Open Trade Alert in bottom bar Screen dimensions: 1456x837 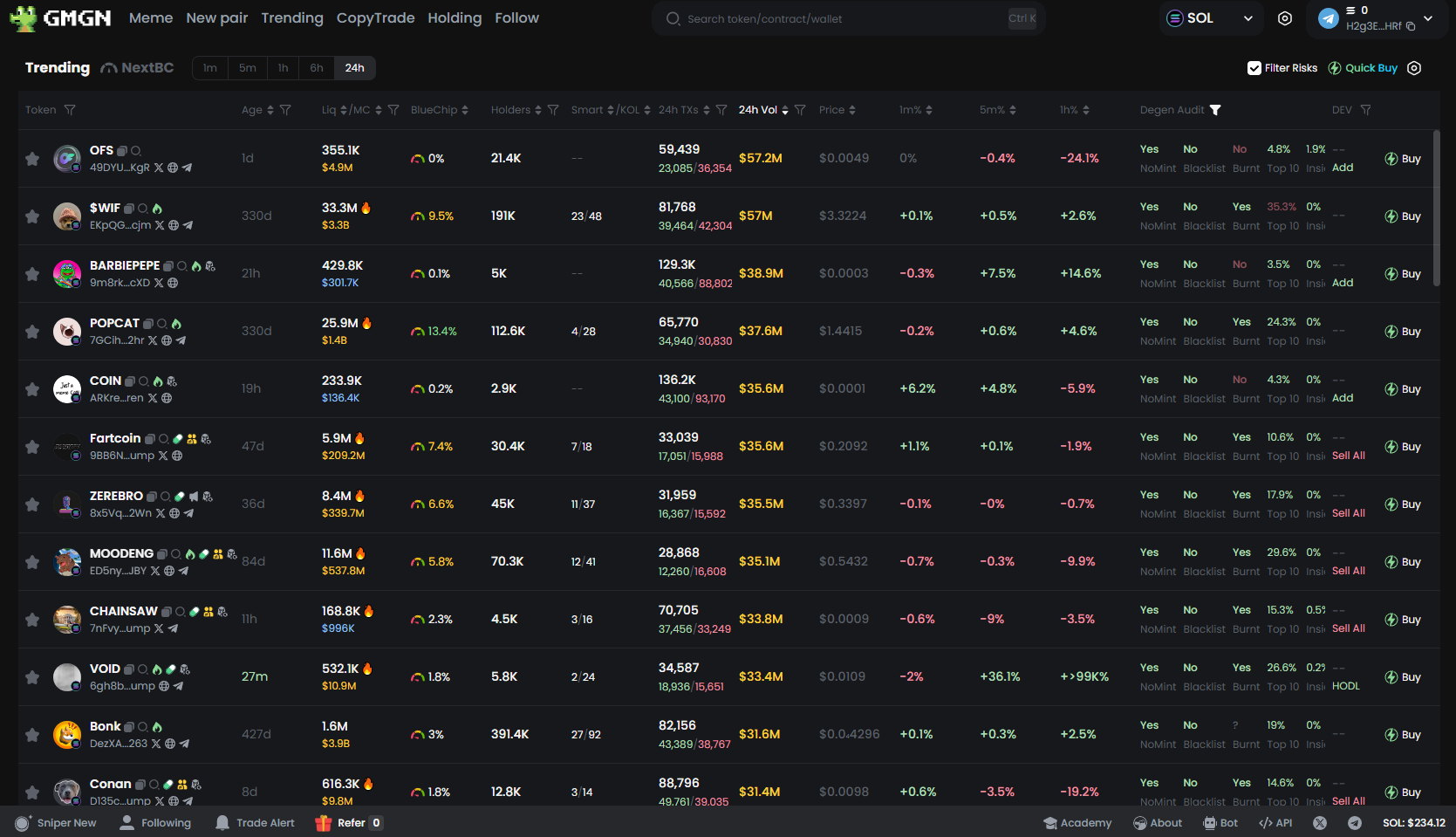256,823
